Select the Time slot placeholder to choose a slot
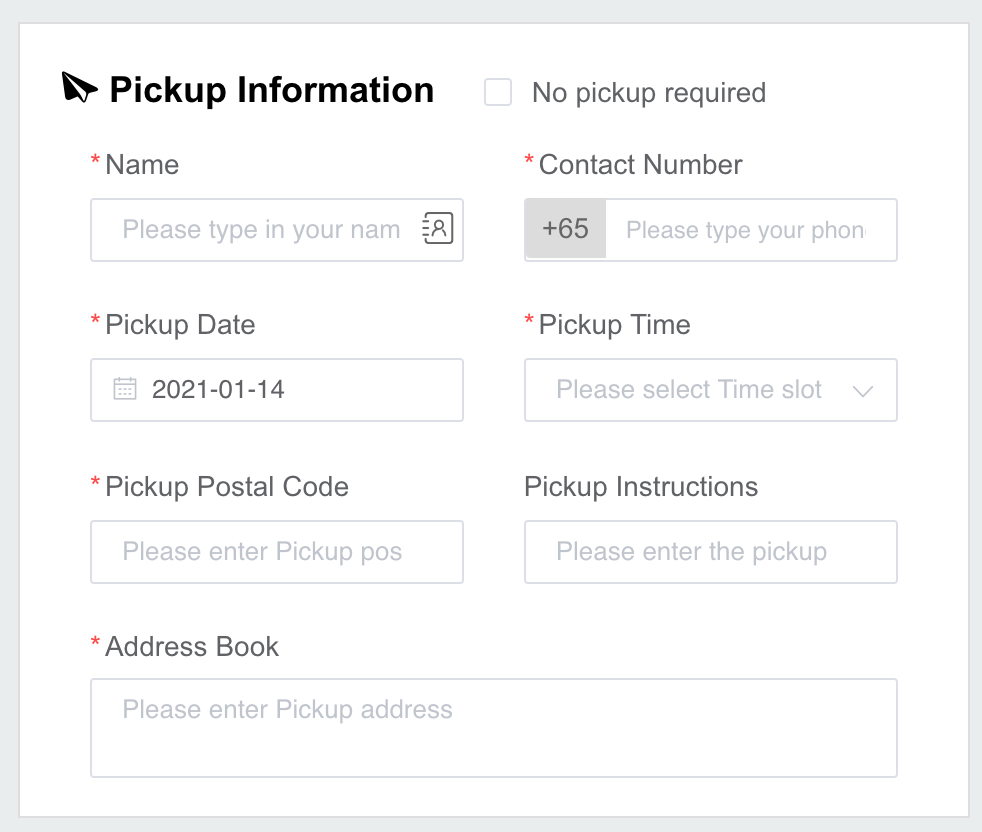The height and width of the screenshot is (832, 982). (688, 390)
